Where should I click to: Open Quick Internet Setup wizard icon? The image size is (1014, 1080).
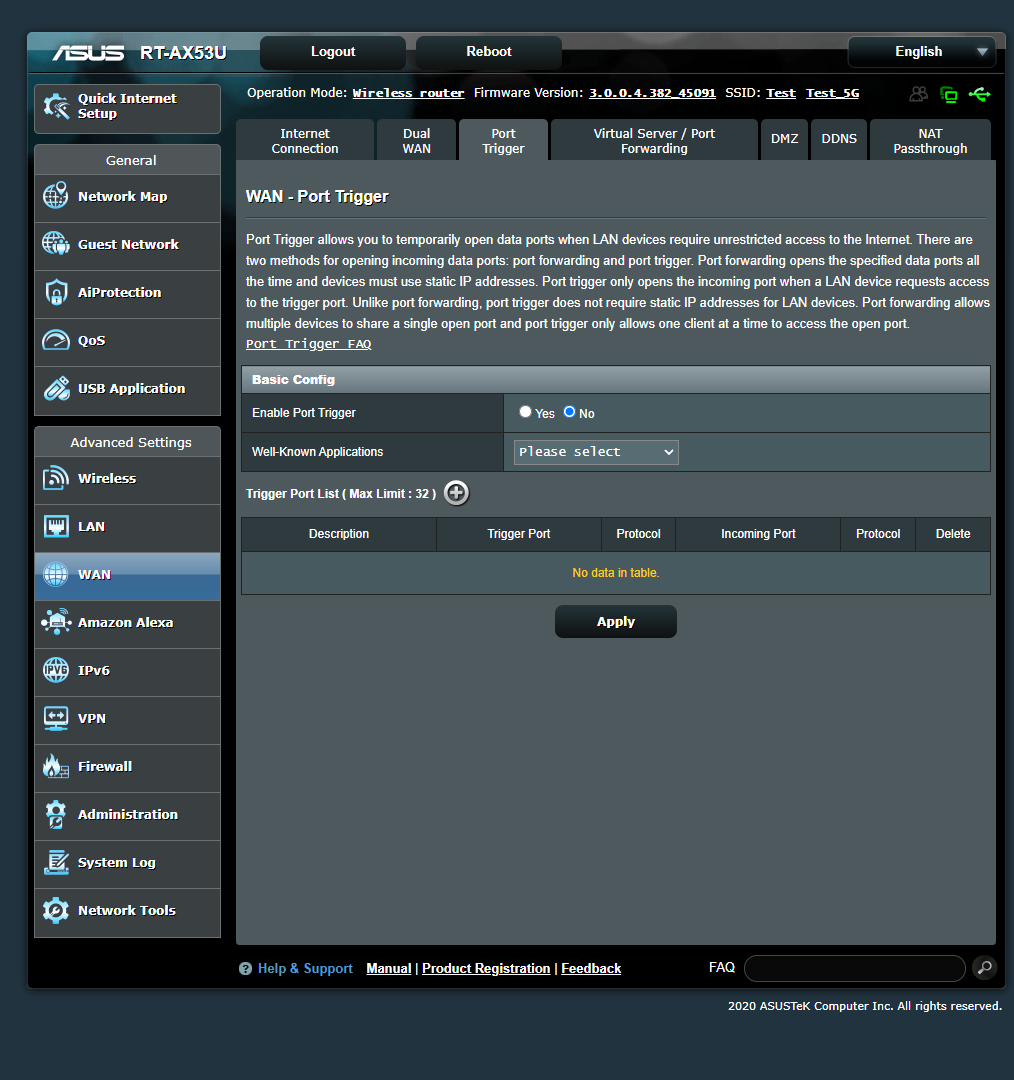56,106
